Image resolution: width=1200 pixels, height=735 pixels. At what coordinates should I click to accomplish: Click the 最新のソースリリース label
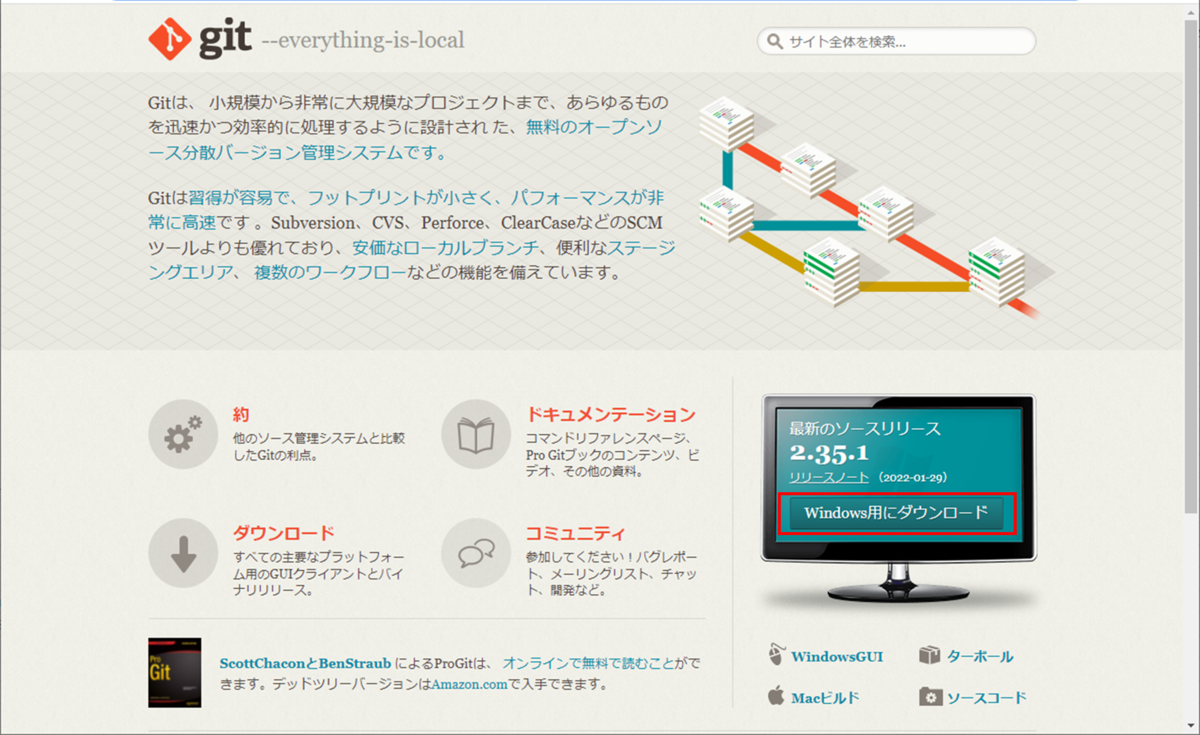coord(865,428)
